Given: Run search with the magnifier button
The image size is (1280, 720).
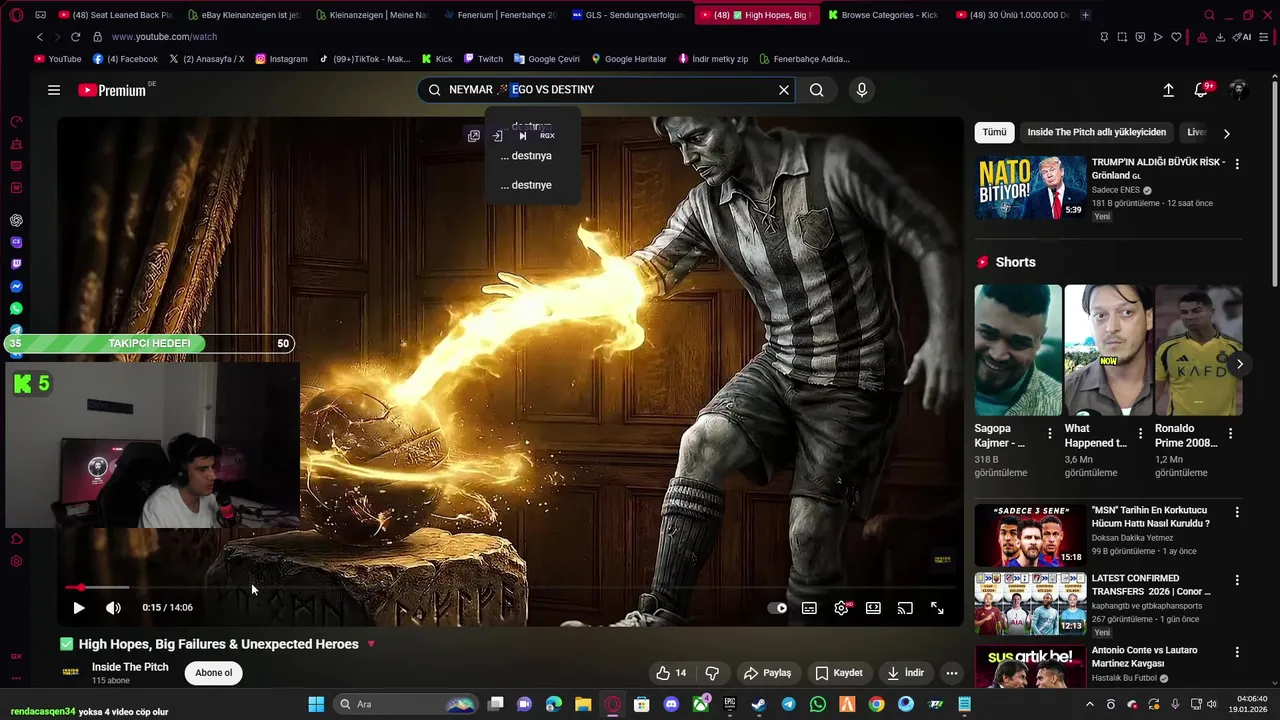Looking at the screenshot, I should coord(817,90).
